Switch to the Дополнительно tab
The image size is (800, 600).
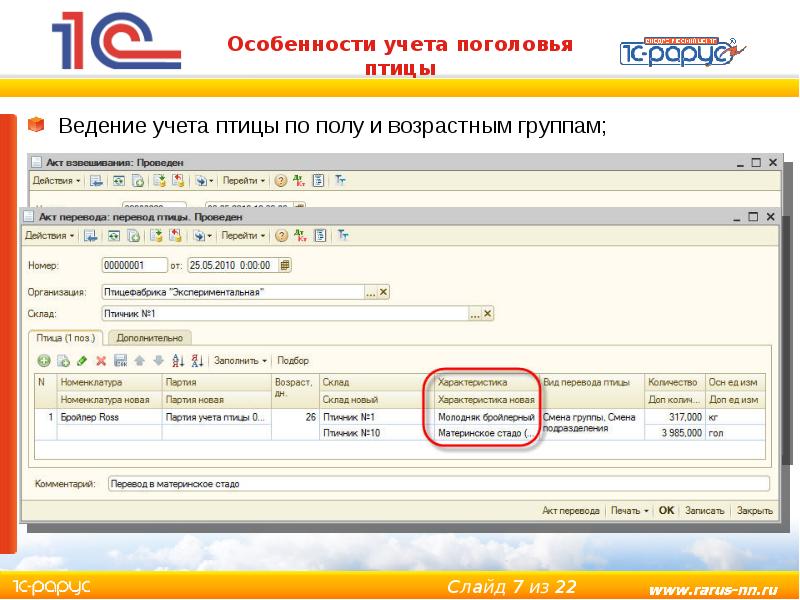click(148, 338)
